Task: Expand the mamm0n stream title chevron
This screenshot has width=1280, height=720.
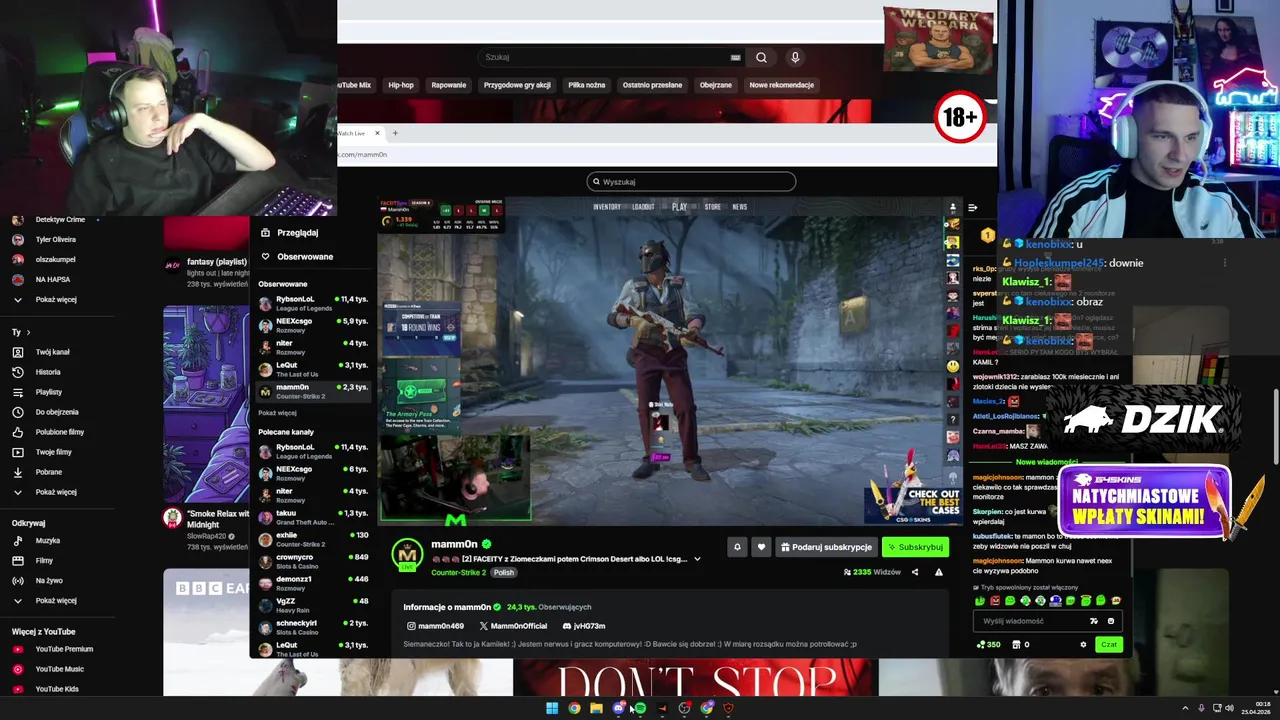Action: click(x=697, y=559)
